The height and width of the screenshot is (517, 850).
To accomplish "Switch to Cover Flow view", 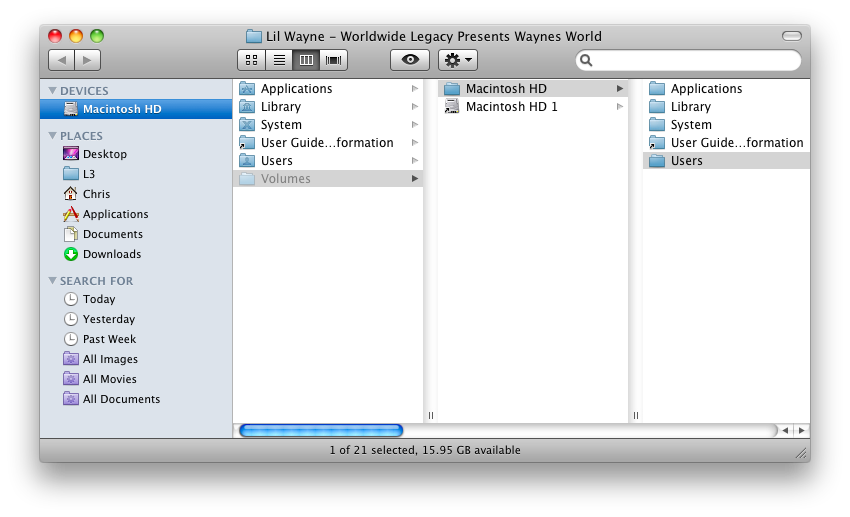I will pyautogui.click(x=334, y=60).
